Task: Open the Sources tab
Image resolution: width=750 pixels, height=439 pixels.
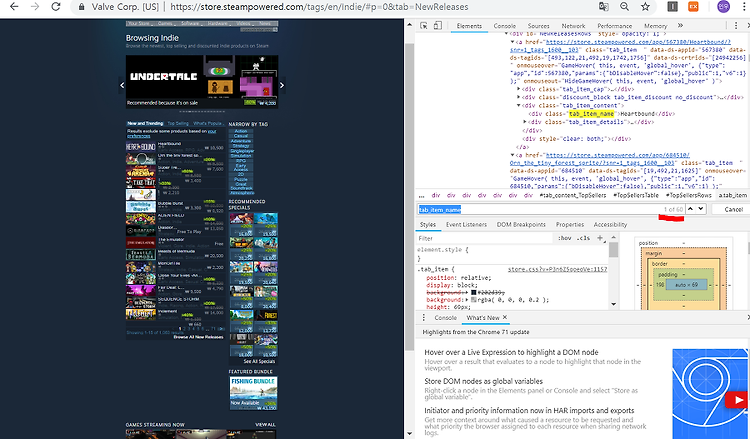Action: coord(539,26)
